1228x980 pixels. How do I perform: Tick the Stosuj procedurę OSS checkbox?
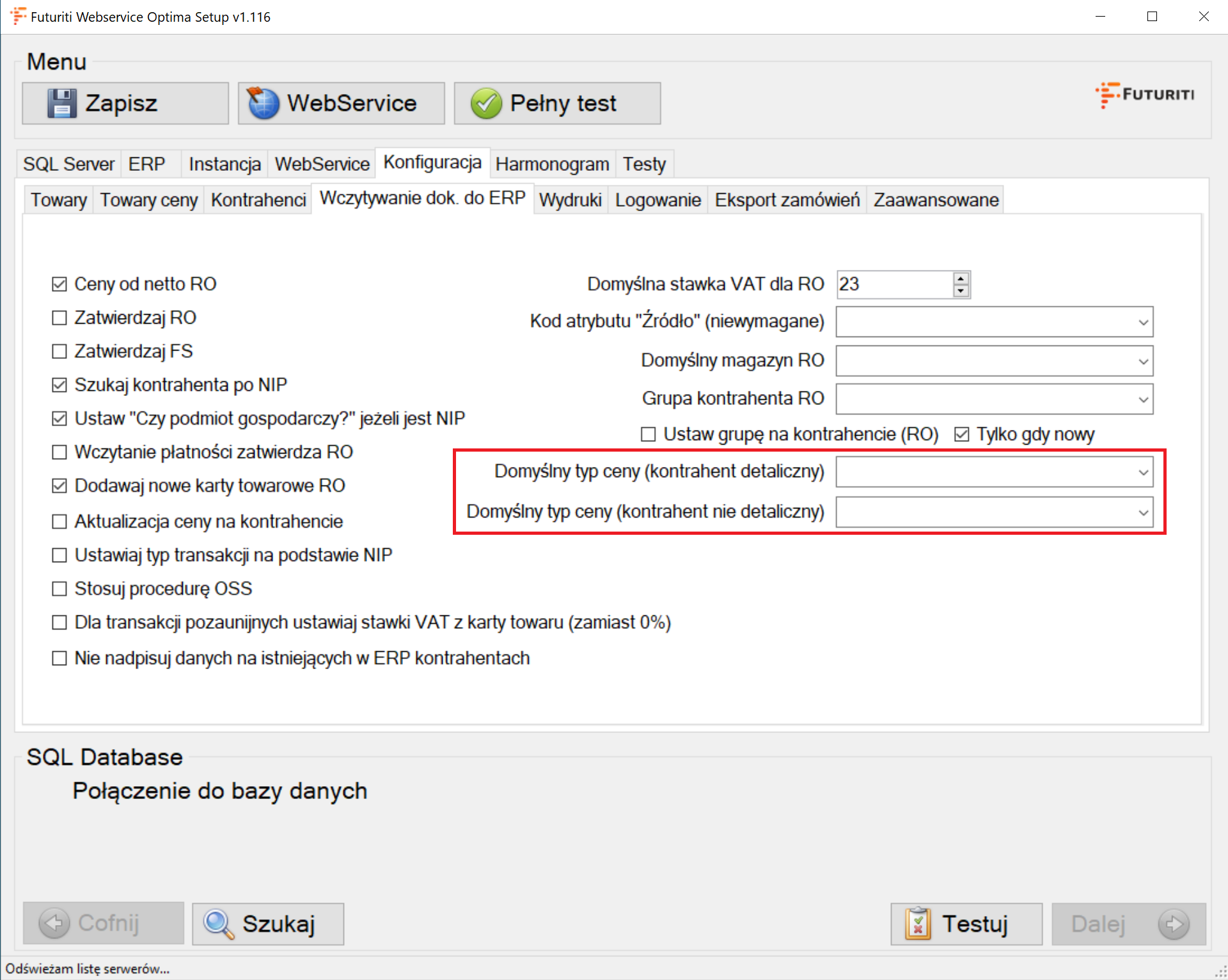click(59, 589)
